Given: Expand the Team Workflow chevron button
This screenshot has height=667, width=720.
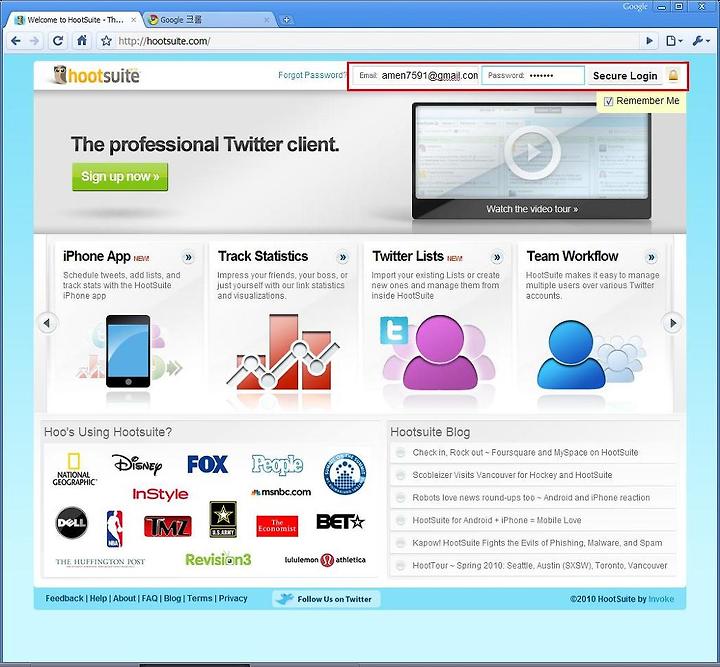Looking at the screenshot, I should point(651,257).
